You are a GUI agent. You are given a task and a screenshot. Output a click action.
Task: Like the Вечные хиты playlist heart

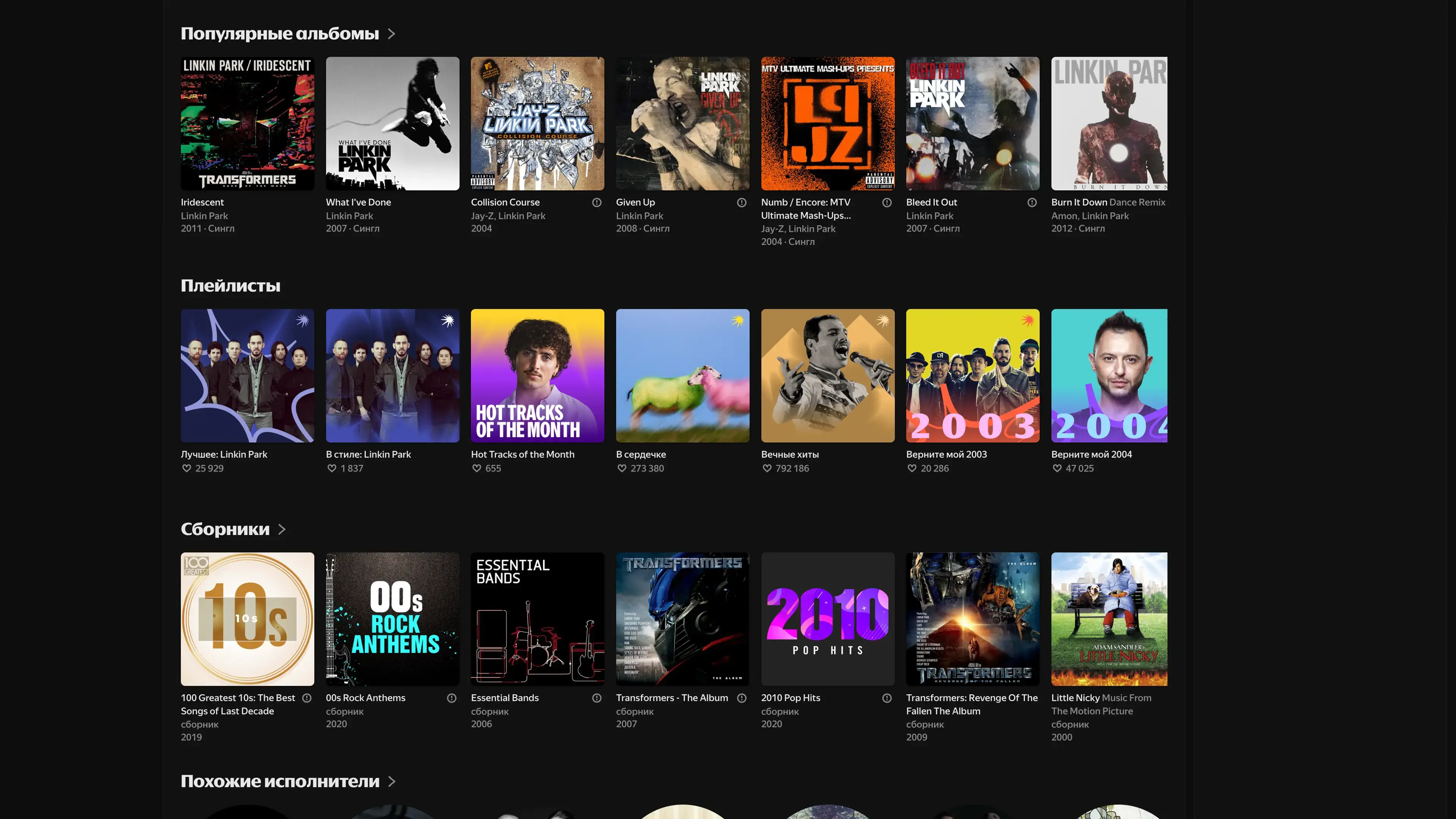tap(767, 468)
